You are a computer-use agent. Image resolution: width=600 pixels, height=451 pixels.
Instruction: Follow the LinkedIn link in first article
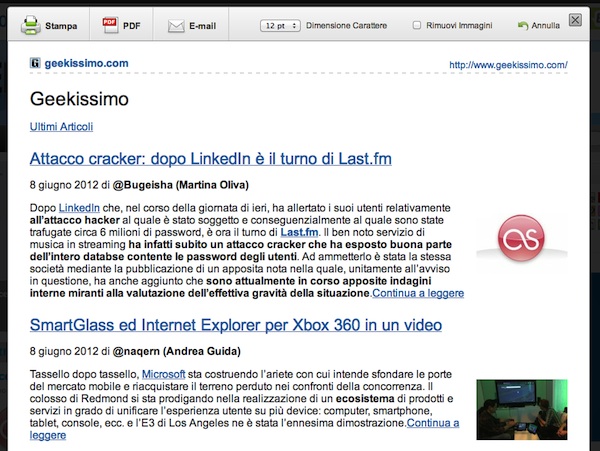pyautogui.click(x=79, y=208)
